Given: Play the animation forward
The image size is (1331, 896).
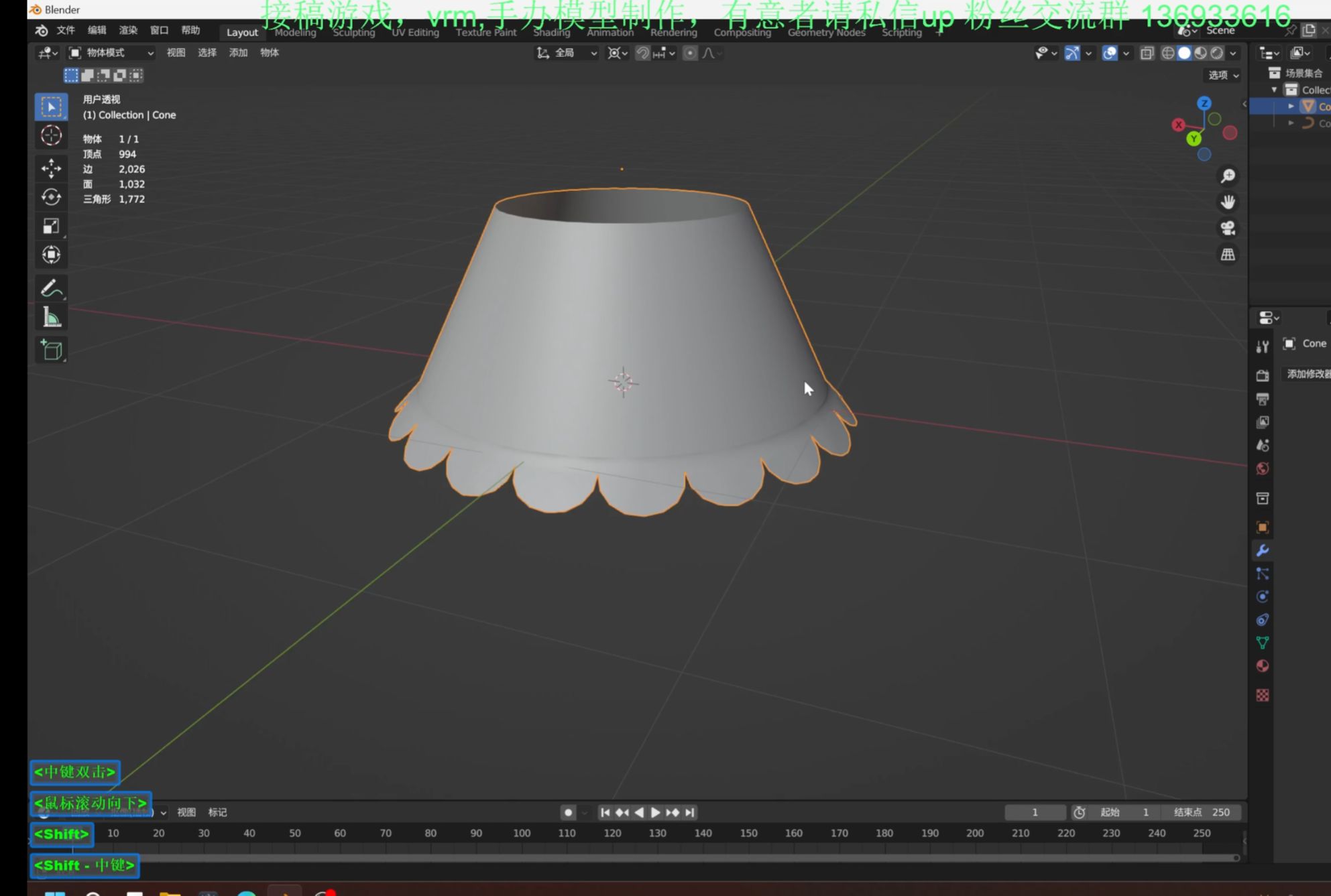Looking at the screenshot, I should click(656, 812).
